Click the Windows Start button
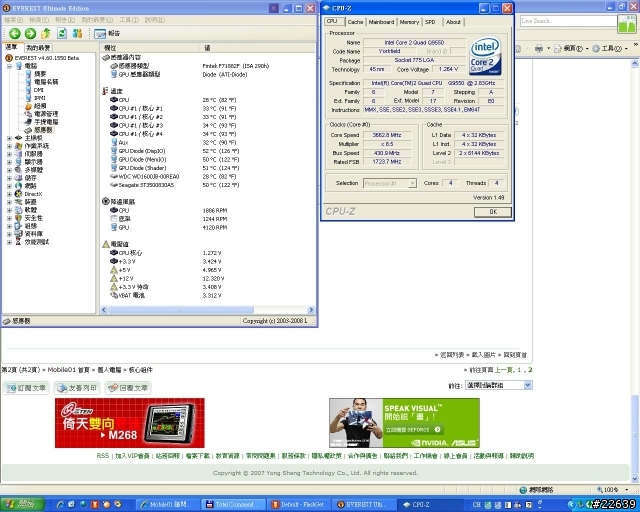 22,505
